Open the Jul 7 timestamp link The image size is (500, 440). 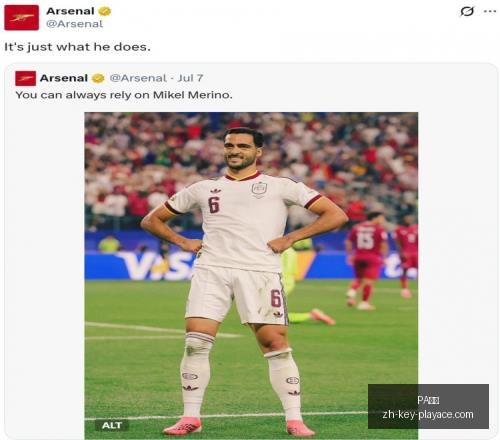click(190, 78)
